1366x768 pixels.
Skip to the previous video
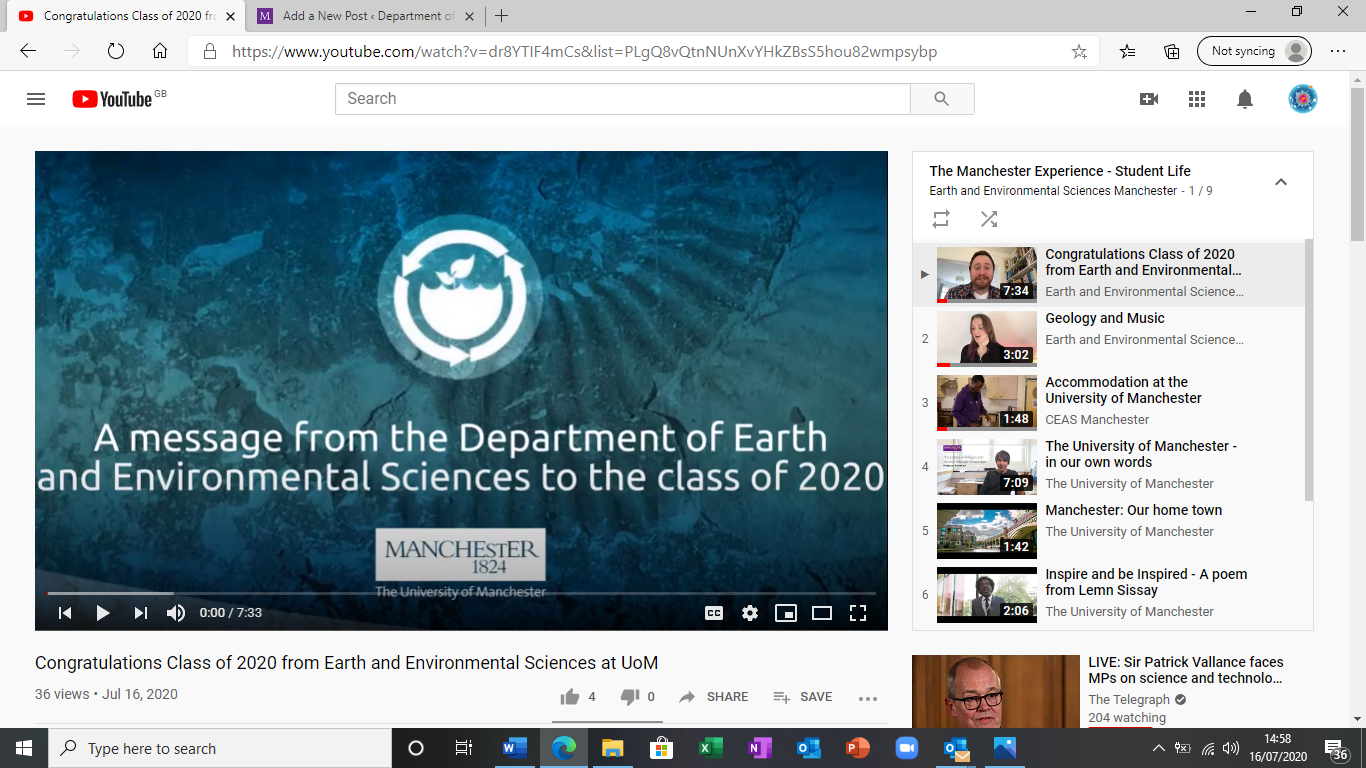pos(65,613)
